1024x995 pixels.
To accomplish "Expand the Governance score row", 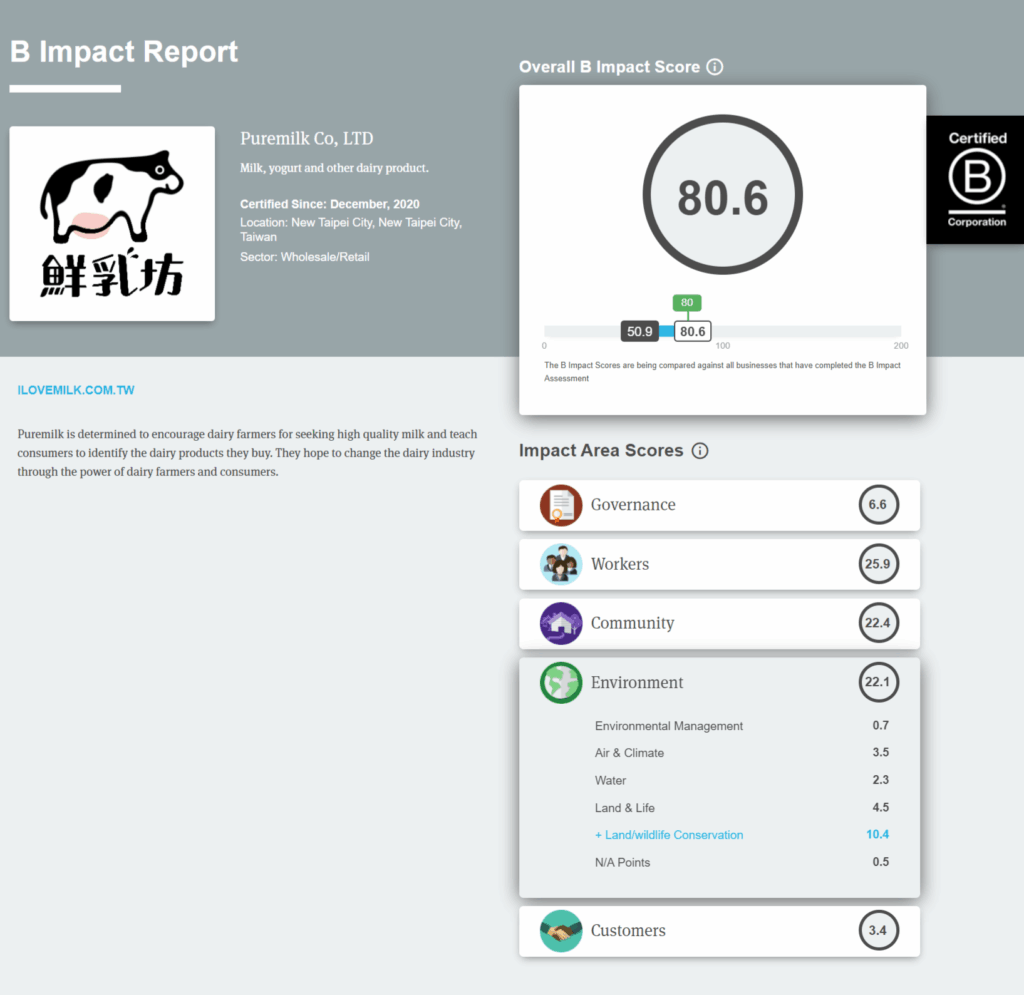I will [719, 505].
